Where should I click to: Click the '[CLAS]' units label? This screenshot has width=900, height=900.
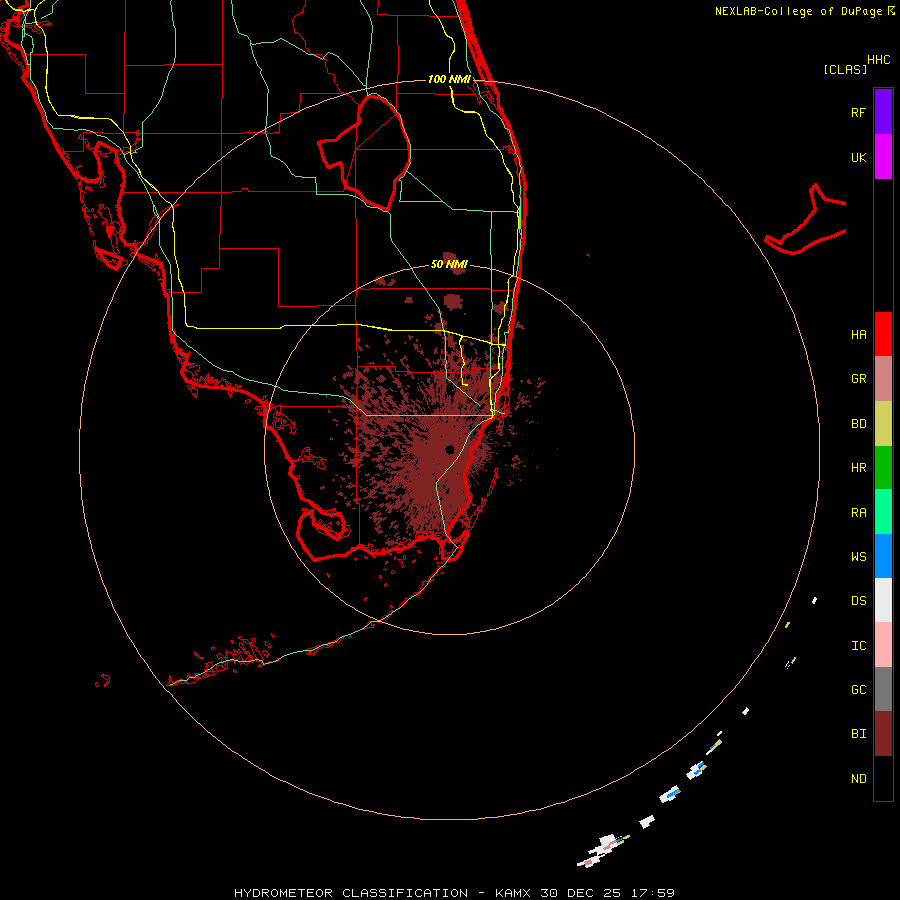point(845,69)
